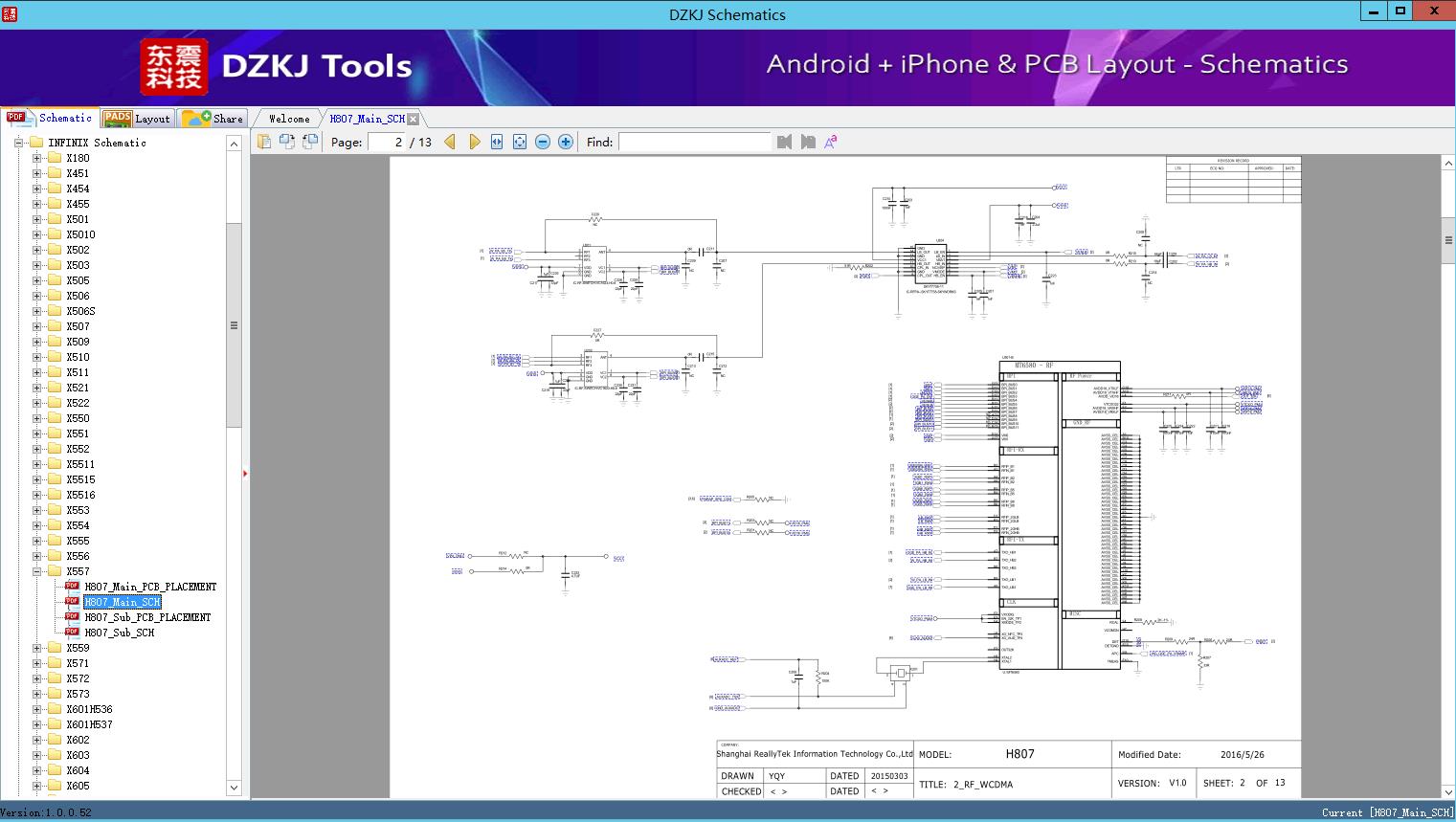Switch to the Welcome document tab

289,119
